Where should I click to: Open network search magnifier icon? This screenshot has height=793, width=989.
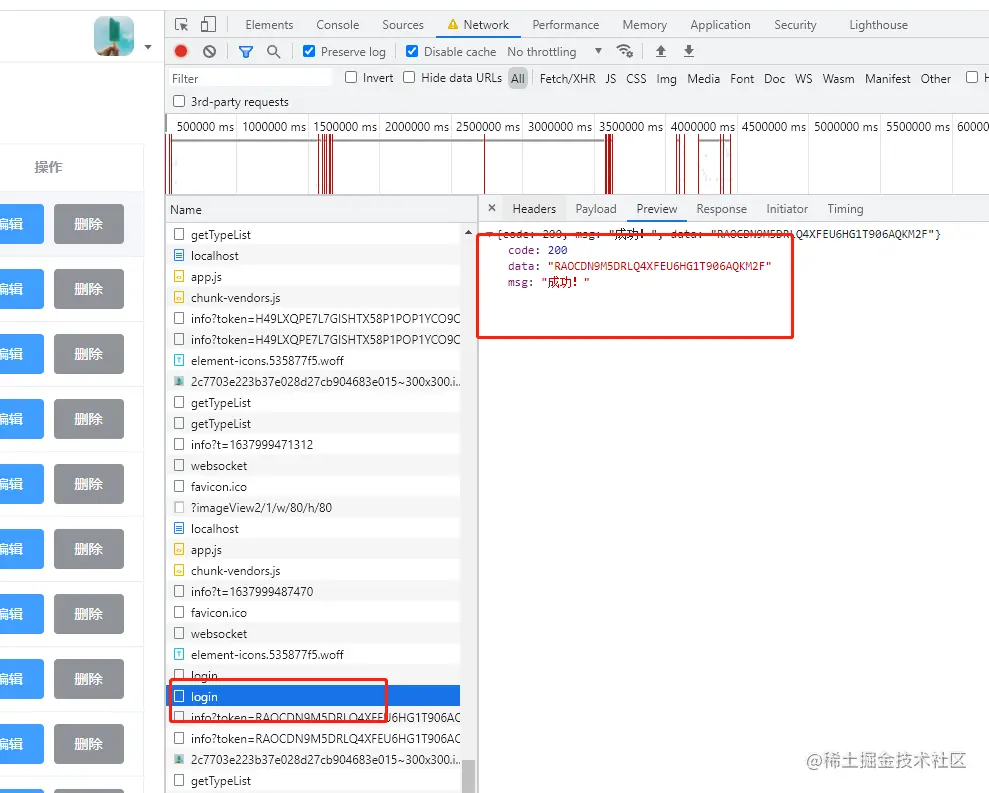[273, 52]
